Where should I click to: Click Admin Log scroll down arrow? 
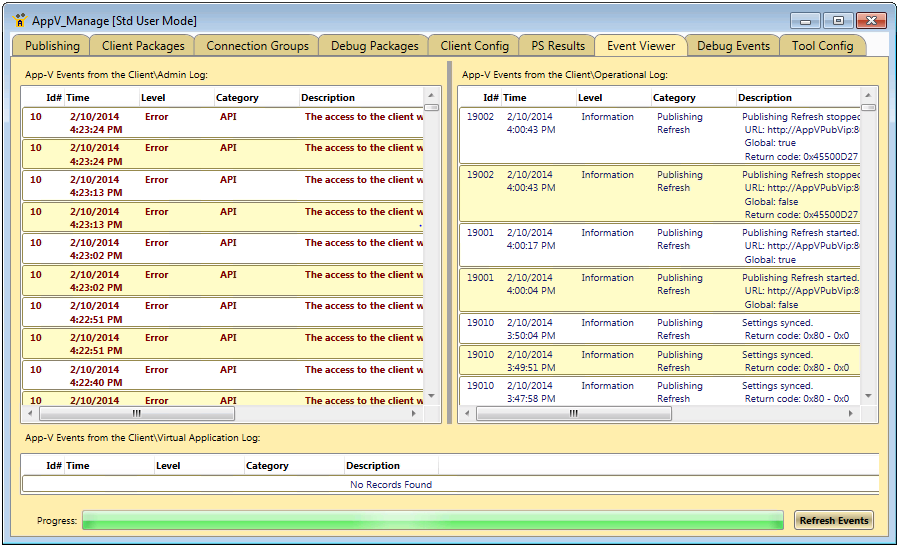tap(431, 396)
